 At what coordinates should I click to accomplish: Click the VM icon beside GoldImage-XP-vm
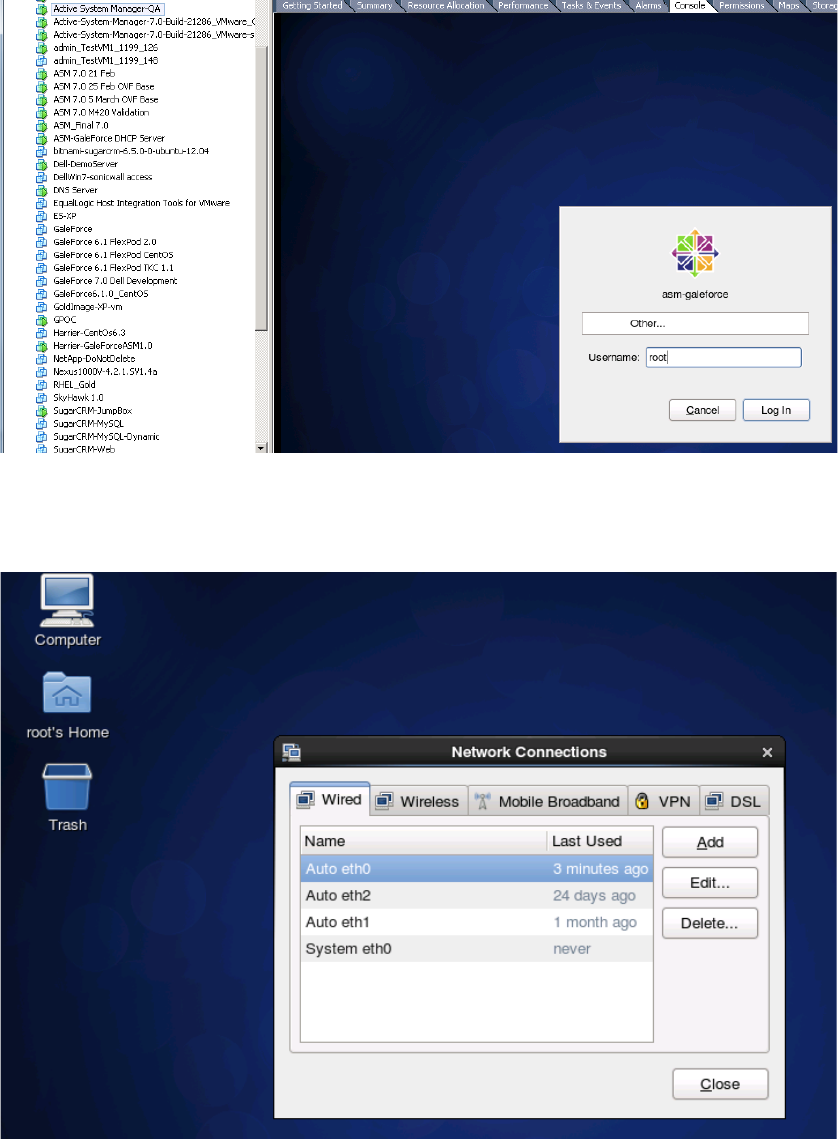pyautogui.click(x=42, y=307)
